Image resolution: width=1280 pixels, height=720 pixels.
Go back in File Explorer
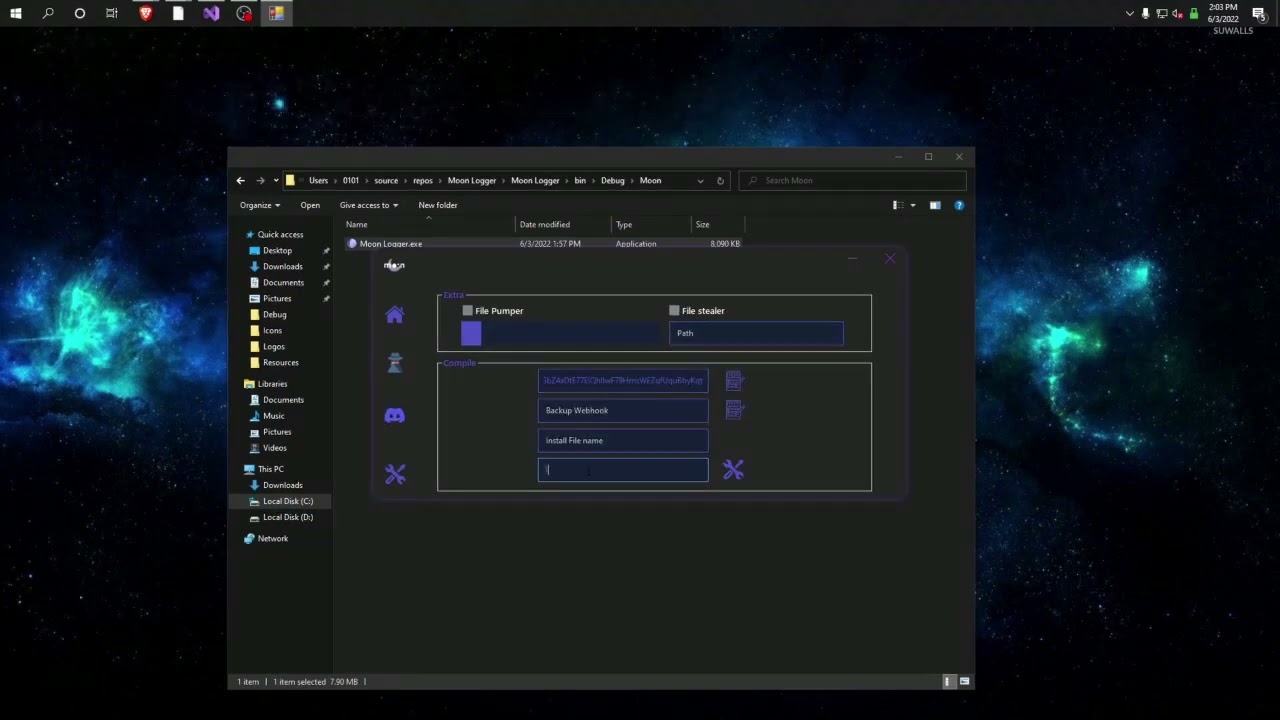tap(240, 181)
